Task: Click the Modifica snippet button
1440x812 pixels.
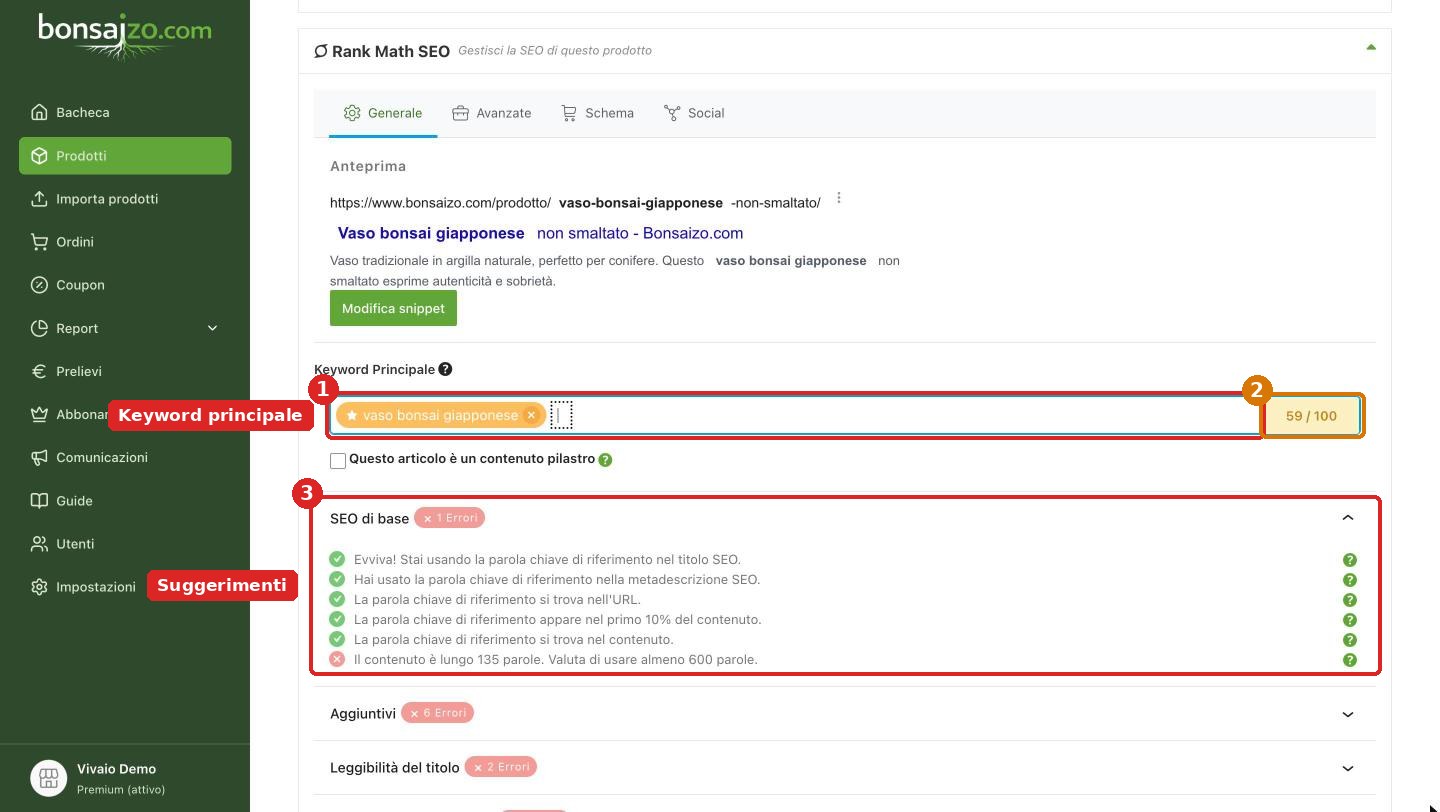Action: tap(393, 308)
